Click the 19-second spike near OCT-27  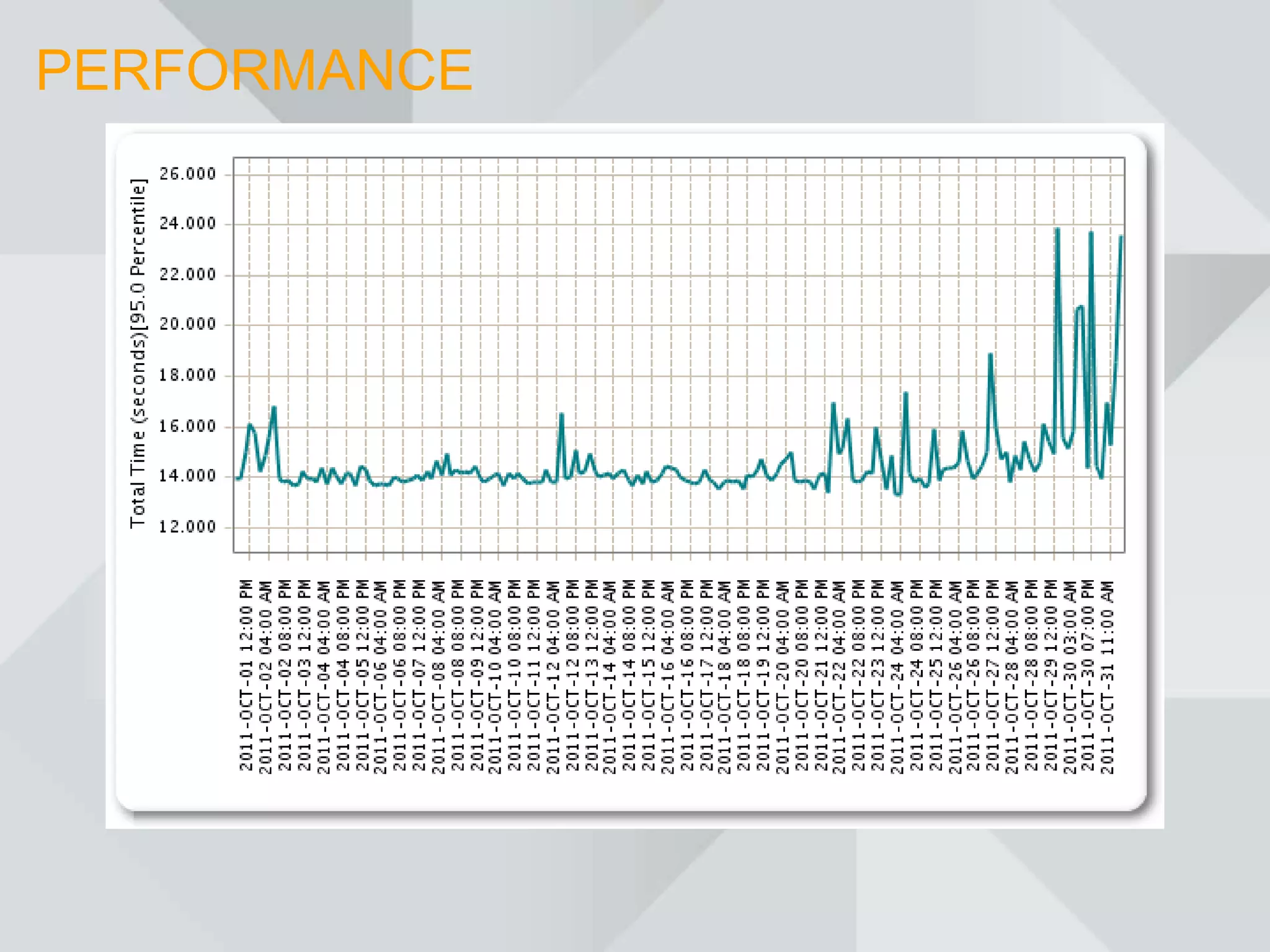coord(990,355)
